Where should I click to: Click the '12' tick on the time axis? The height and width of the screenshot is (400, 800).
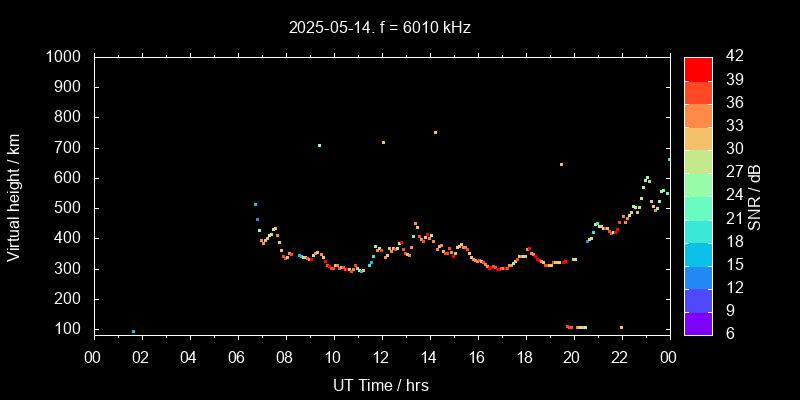381,357
